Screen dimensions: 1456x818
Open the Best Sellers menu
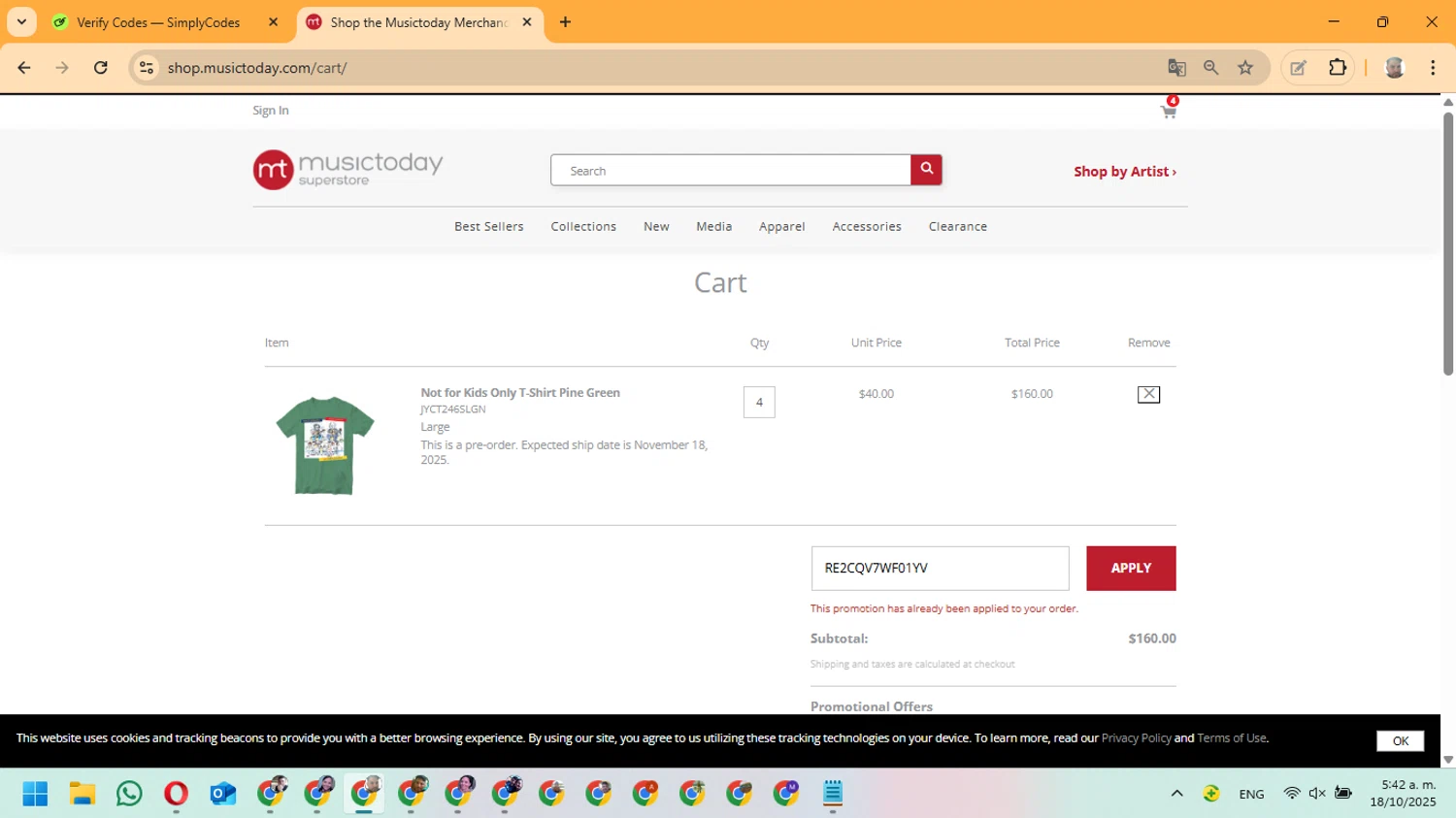click(x=489, y=226)
